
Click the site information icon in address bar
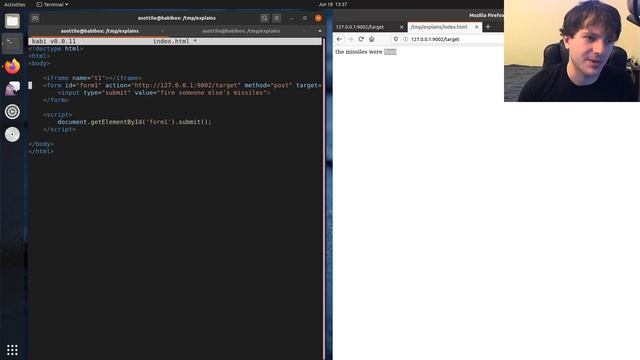[x=405, y=39]
